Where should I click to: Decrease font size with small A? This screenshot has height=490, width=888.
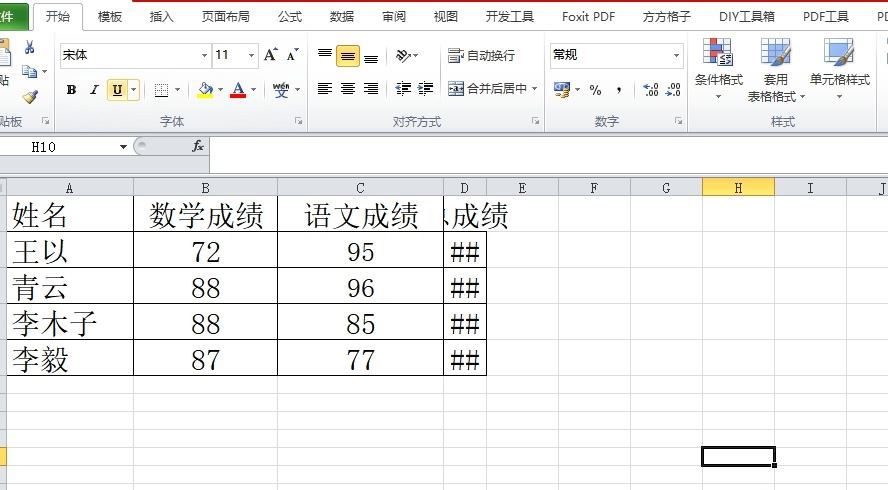pyautogui.click(x=292, y=55)
